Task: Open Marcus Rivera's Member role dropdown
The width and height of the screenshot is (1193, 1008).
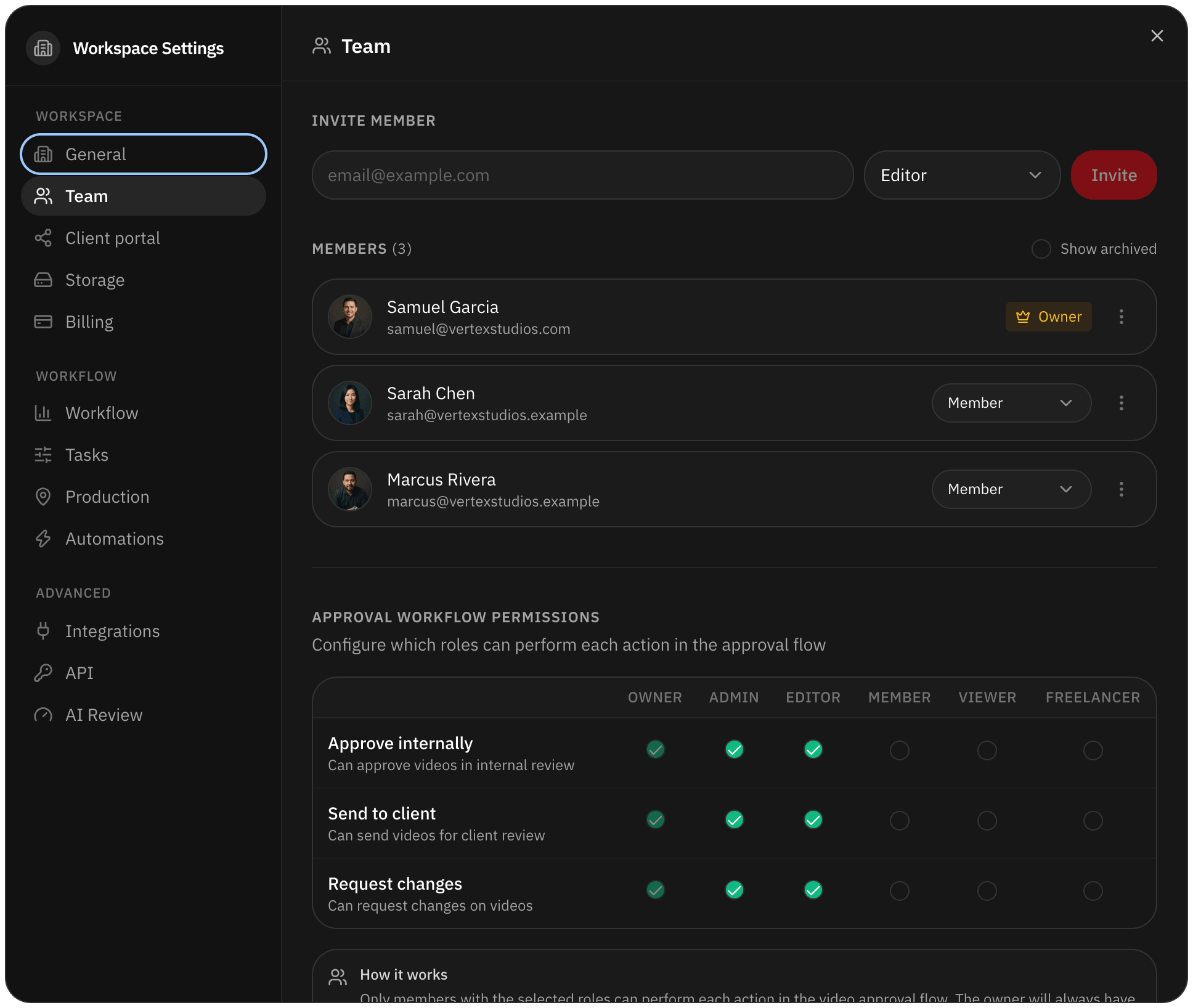Action: pos(1011,489)
